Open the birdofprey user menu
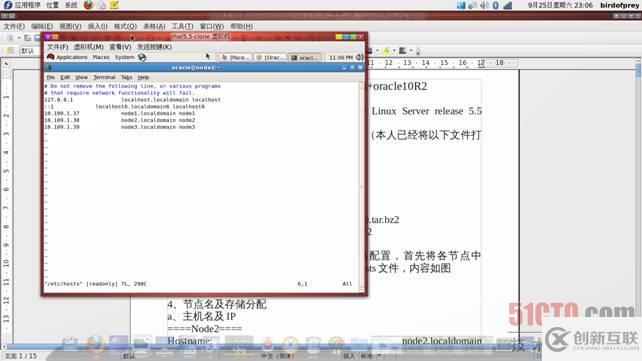The image size is (642, 361). pyautogui.click(x=619, y=5)
